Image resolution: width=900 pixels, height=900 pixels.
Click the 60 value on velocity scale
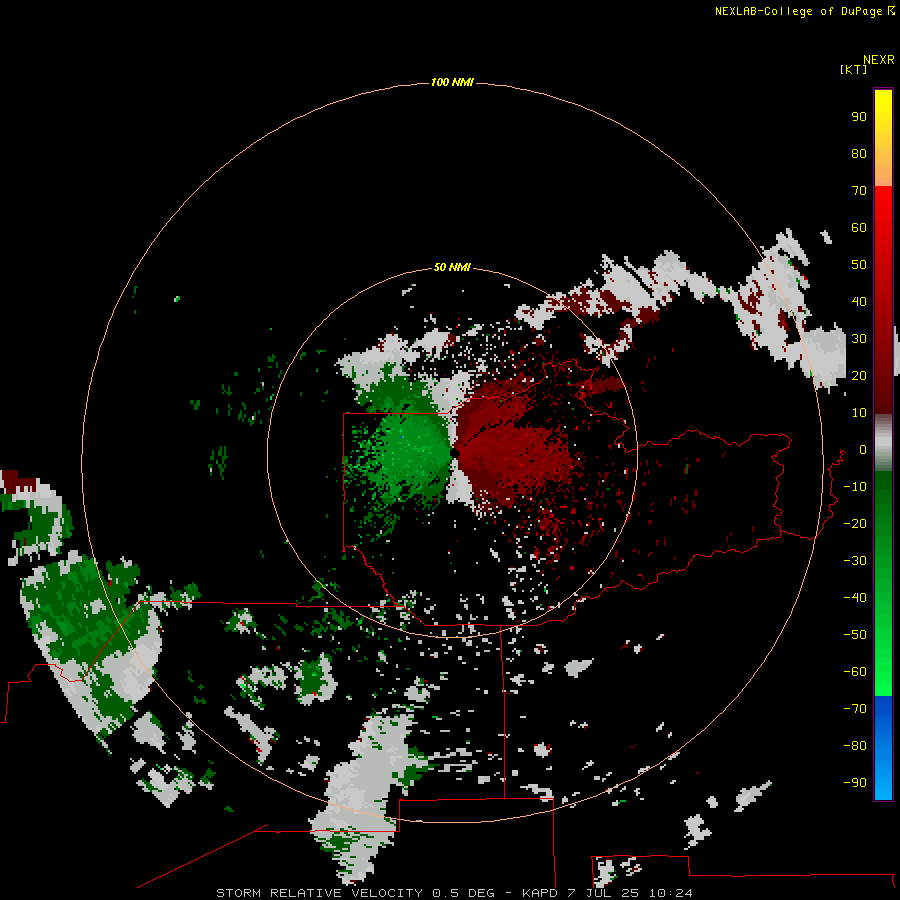coord(859,227)
